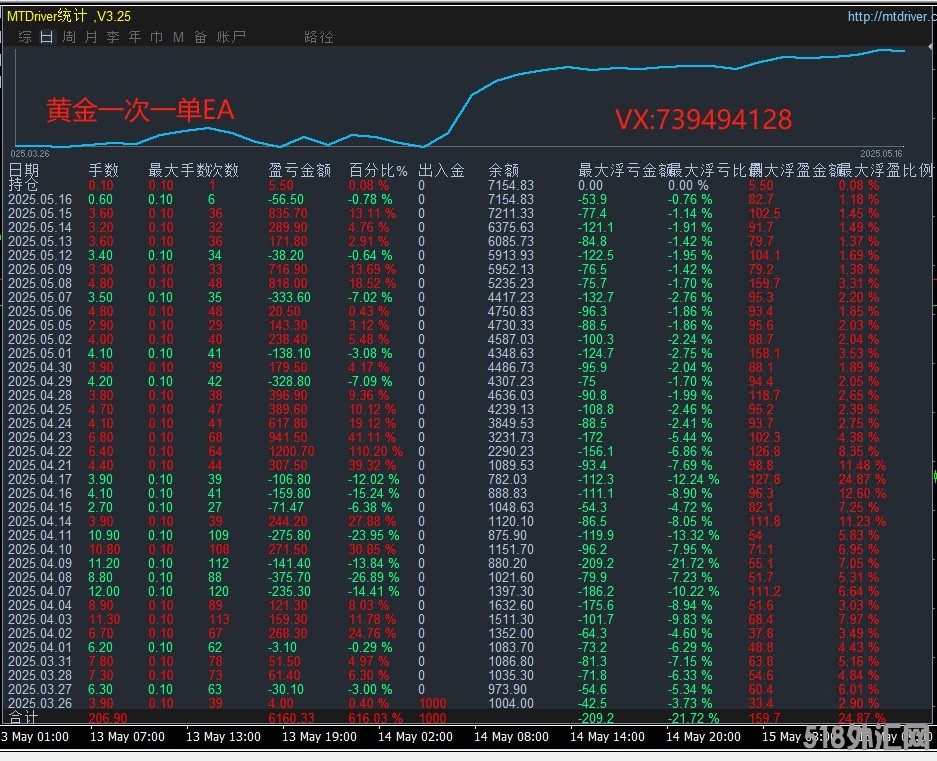Select the 2025.04.30 date row

click(x=40, y=367)
